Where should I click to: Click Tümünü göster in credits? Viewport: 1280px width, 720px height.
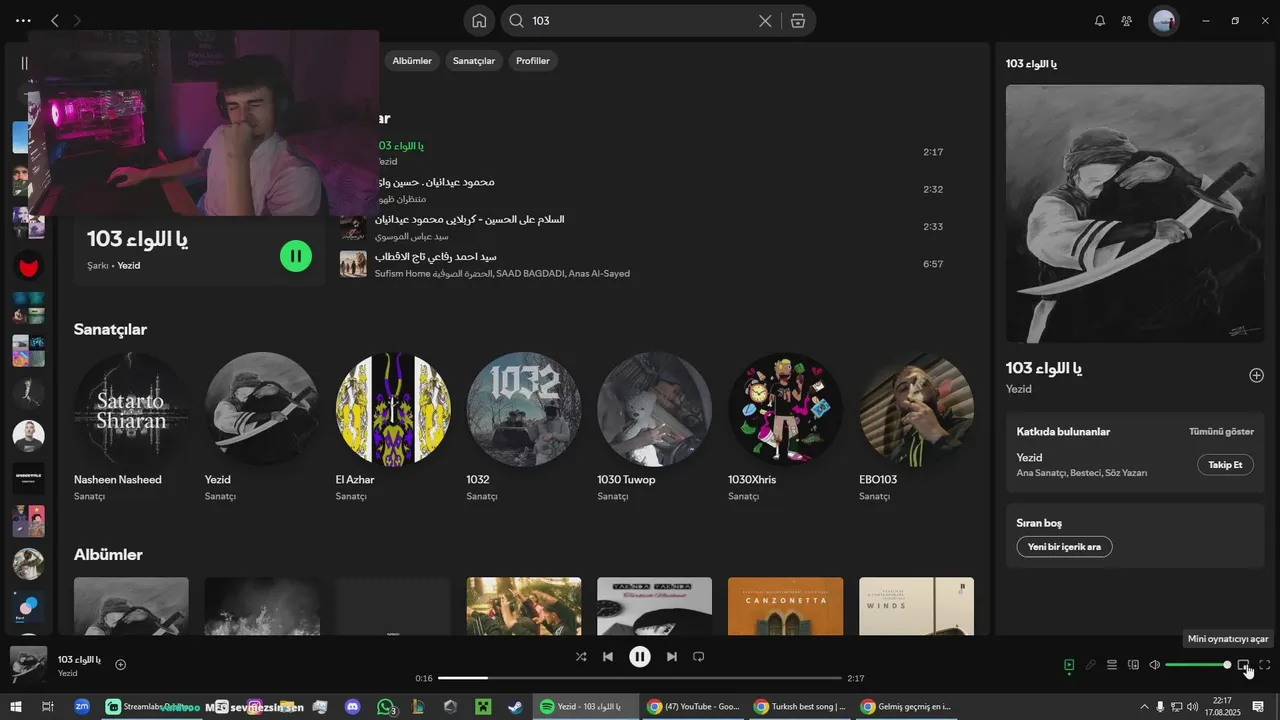coord(1221,432)
